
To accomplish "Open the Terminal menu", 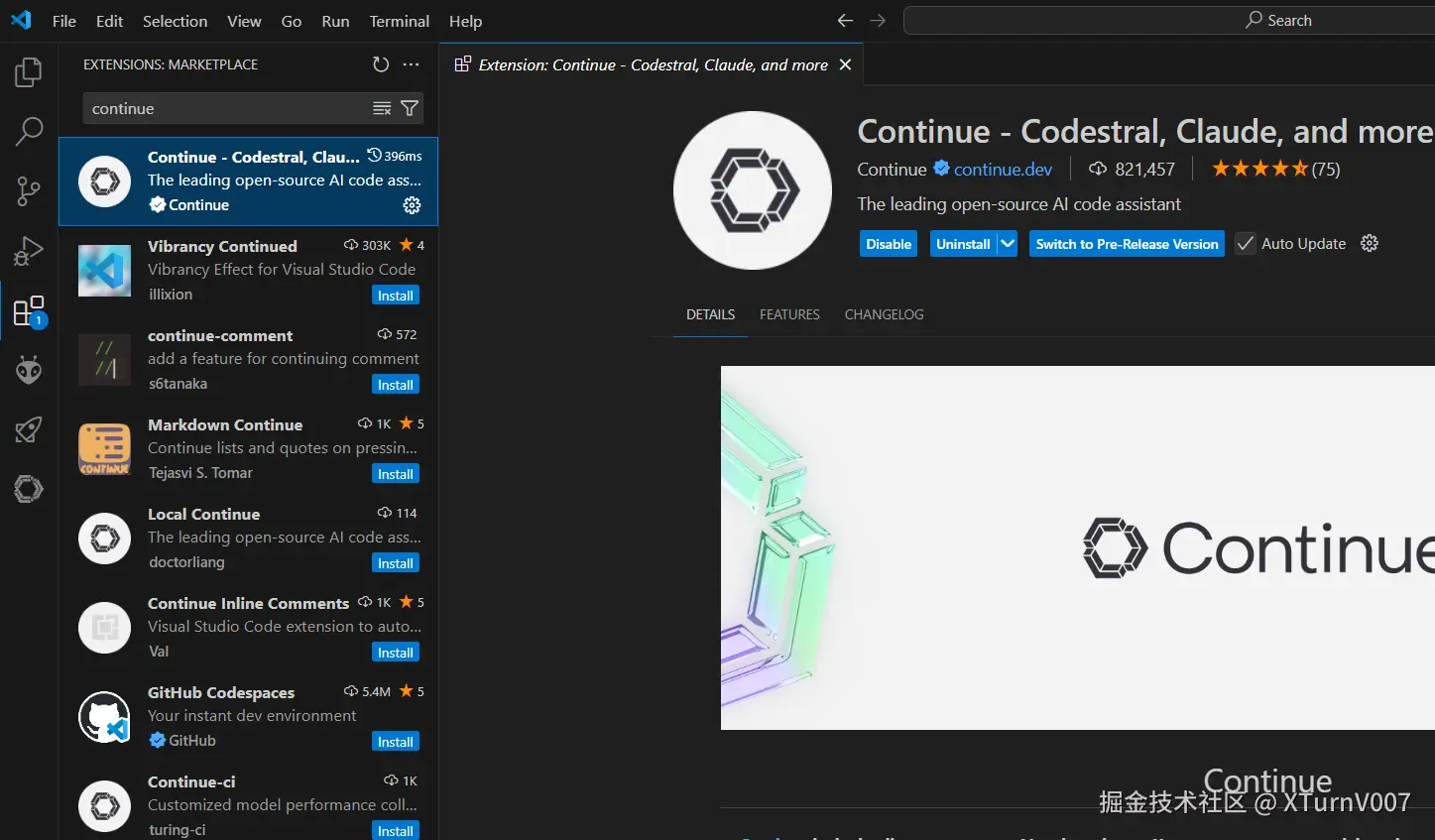I will 399,21.
